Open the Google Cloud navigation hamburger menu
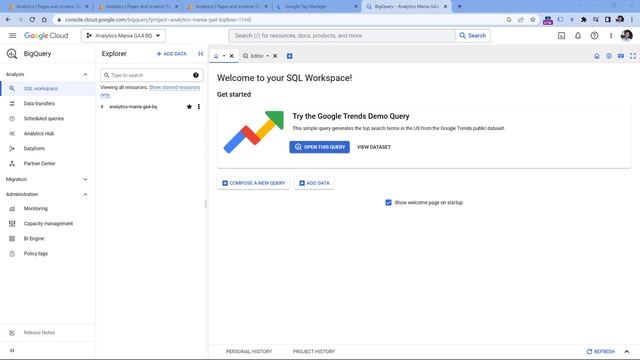The width and height of the screenshot is (640, 360). 13,36
